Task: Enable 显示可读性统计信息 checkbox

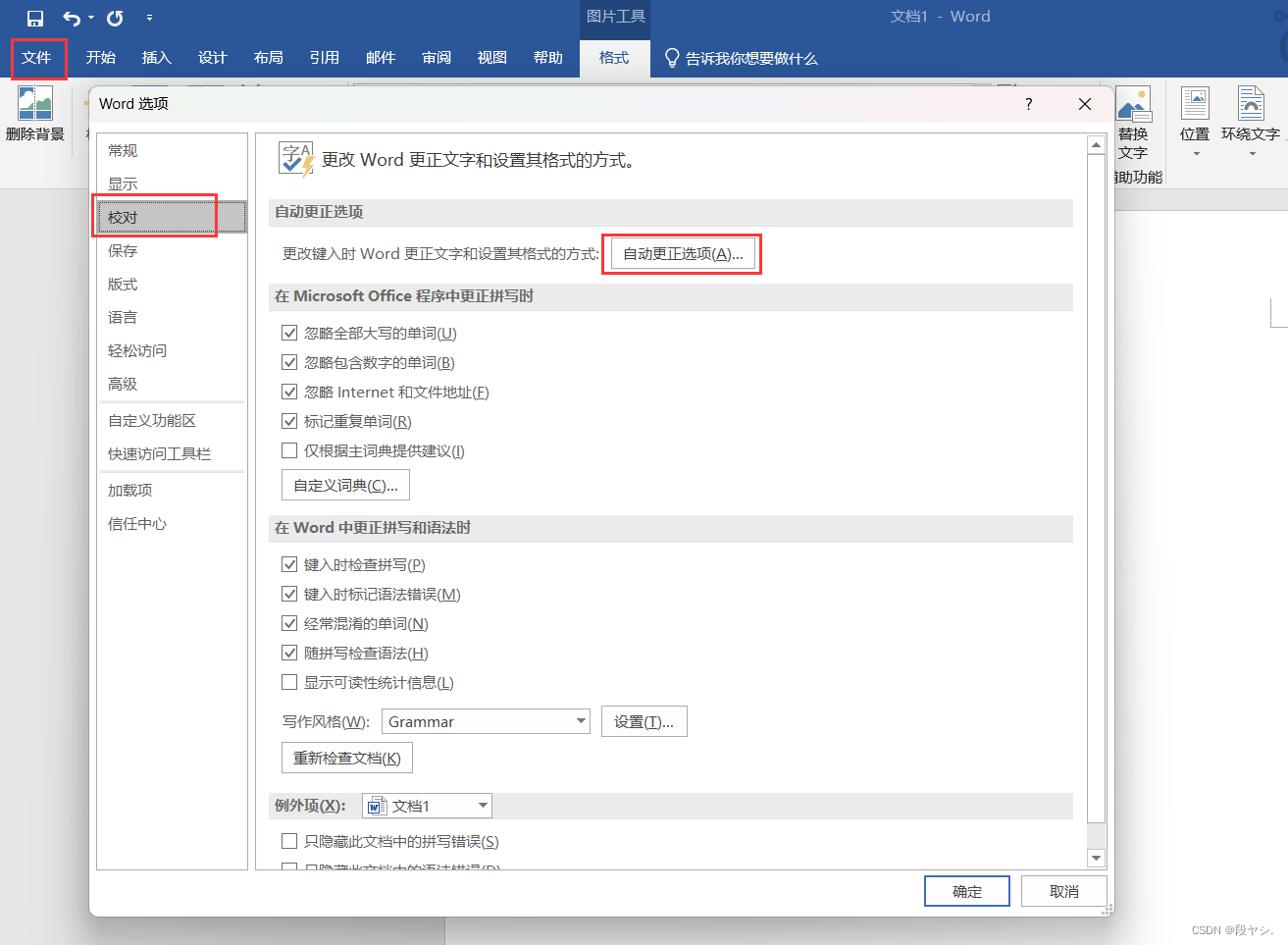Action: pos(289,683)
